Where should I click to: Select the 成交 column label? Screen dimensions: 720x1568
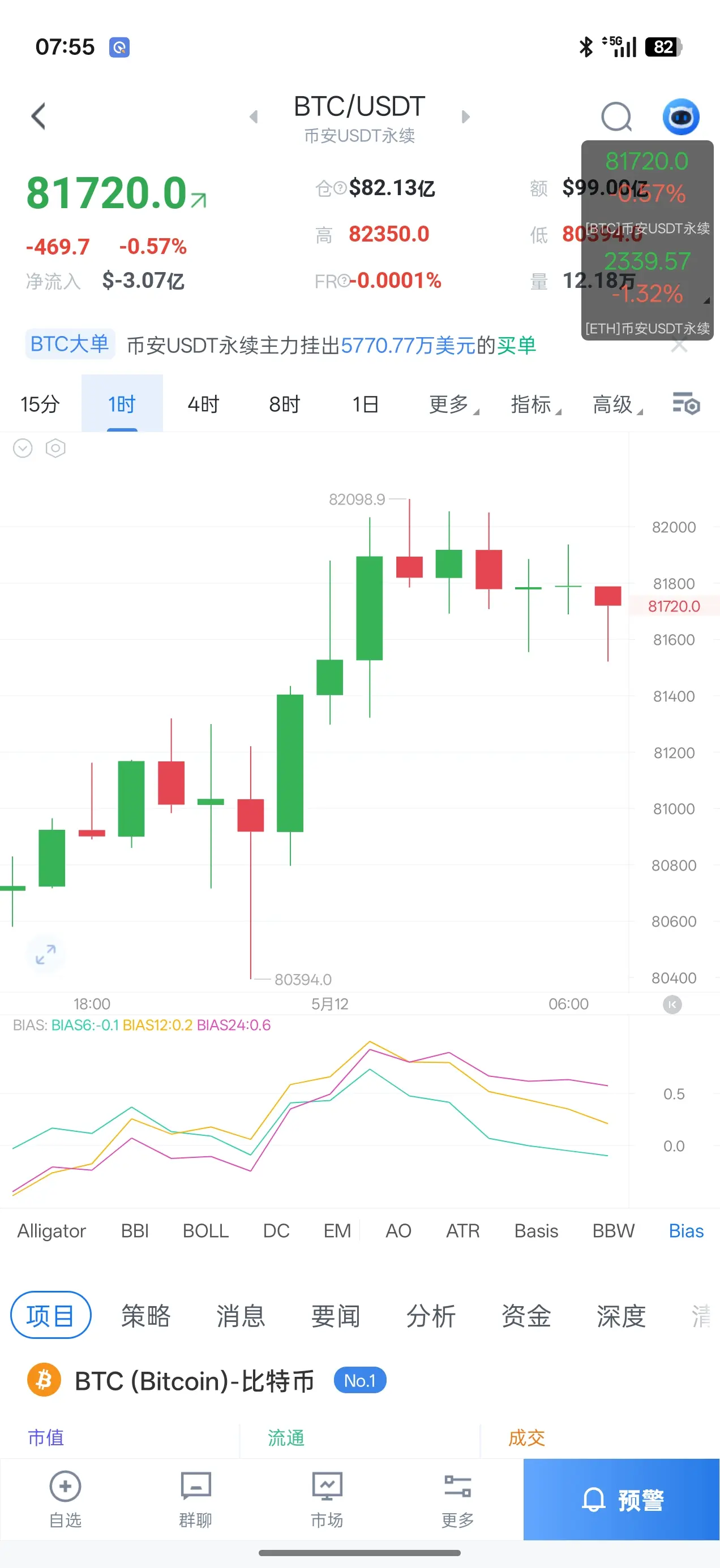[x=526, y=1437]
